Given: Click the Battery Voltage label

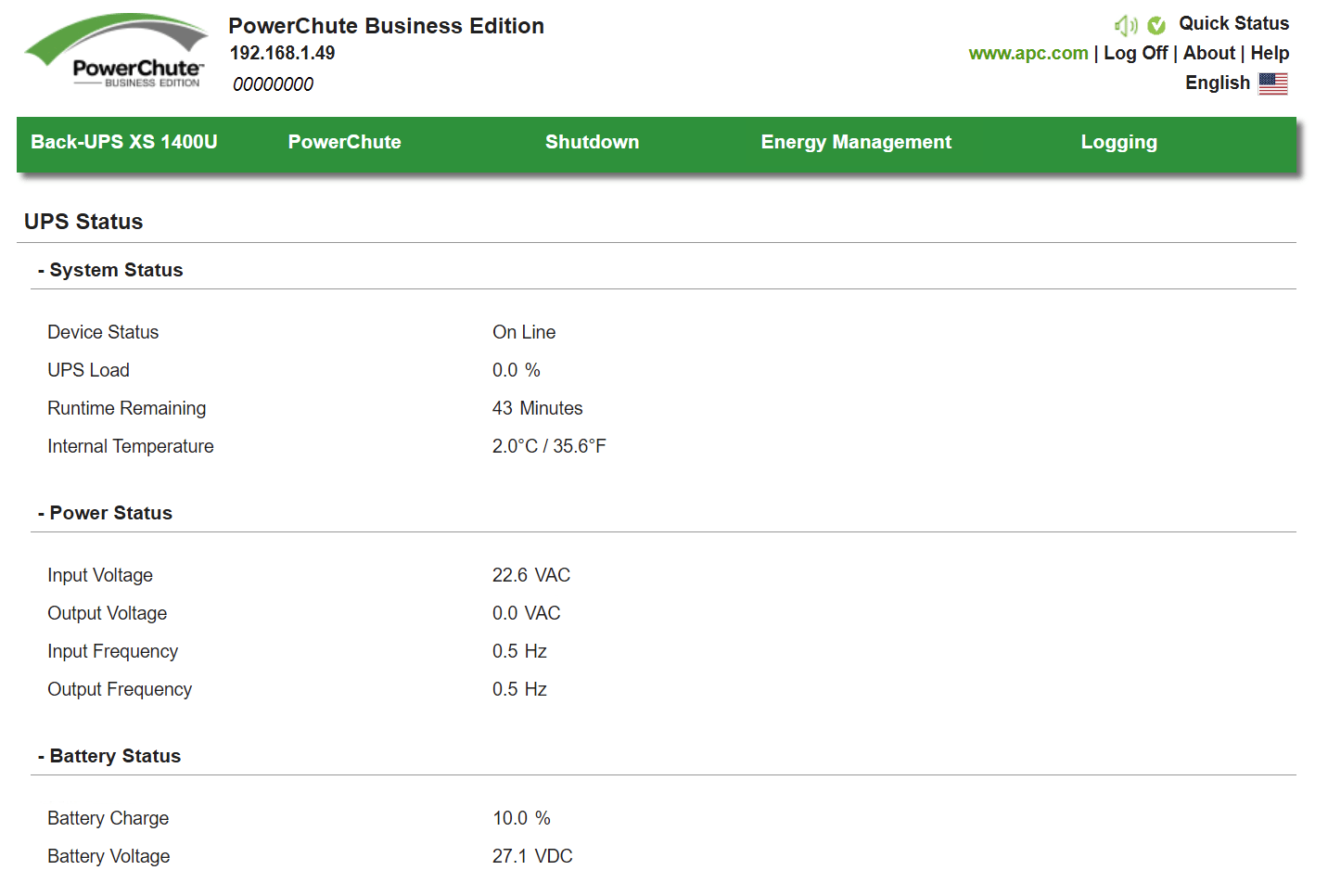Looking at the screenshot, I should click(109, 856).
